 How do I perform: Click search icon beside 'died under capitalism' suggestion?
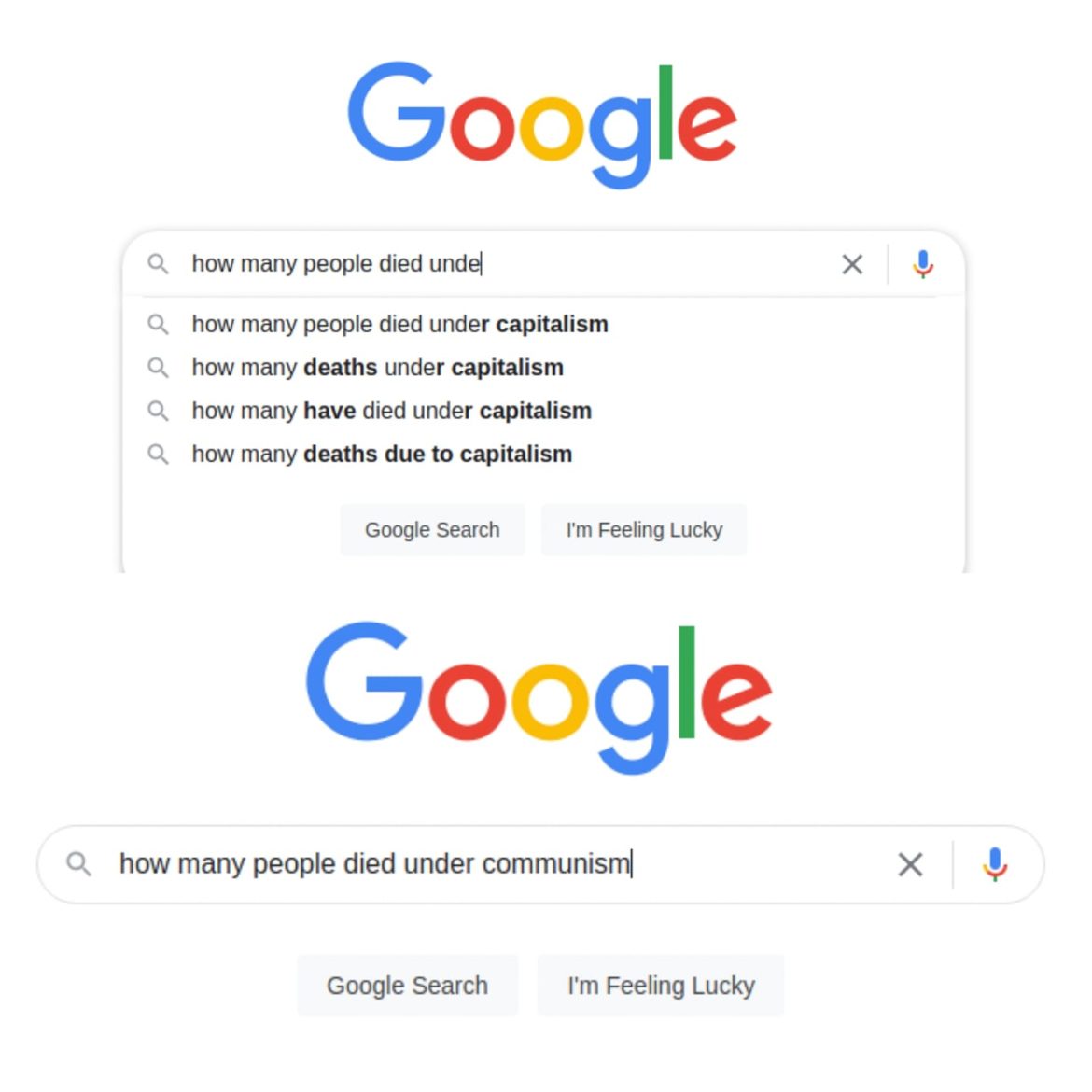coord(159,324)
